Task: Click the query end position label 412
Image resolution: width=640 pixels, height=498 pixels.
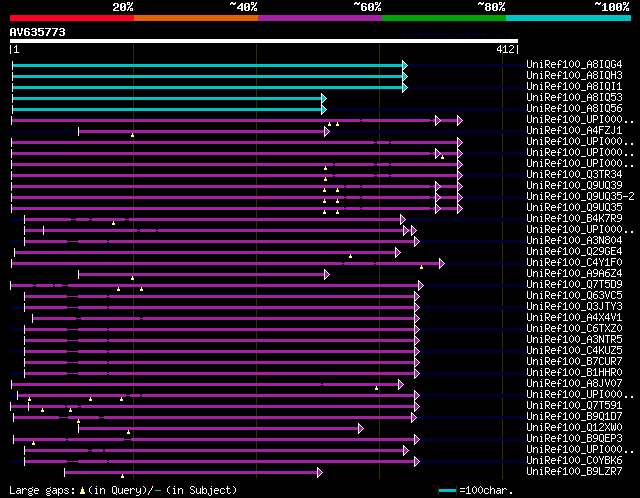Action: point(505,49)
